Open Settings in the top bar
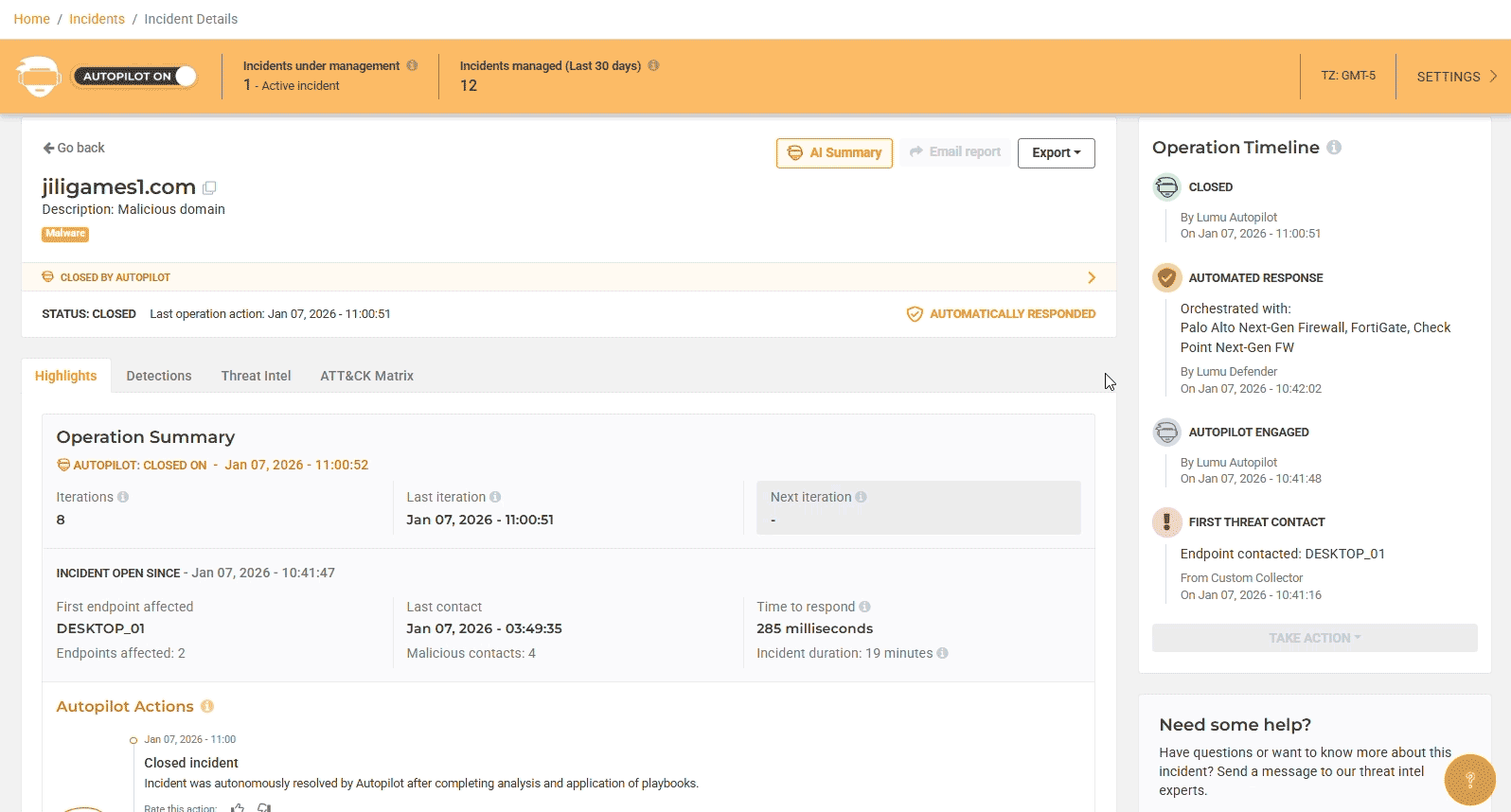This screenshot has height=812, width=1511. coord(1455,77)
